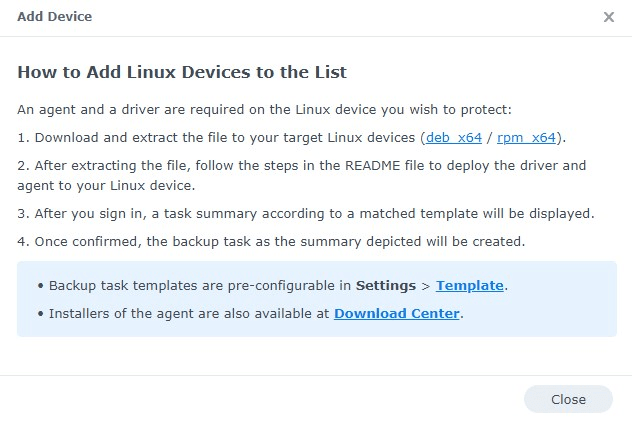Click the slash between deb and rpm links
Viewport: 632px width, 421px height.
490,137
